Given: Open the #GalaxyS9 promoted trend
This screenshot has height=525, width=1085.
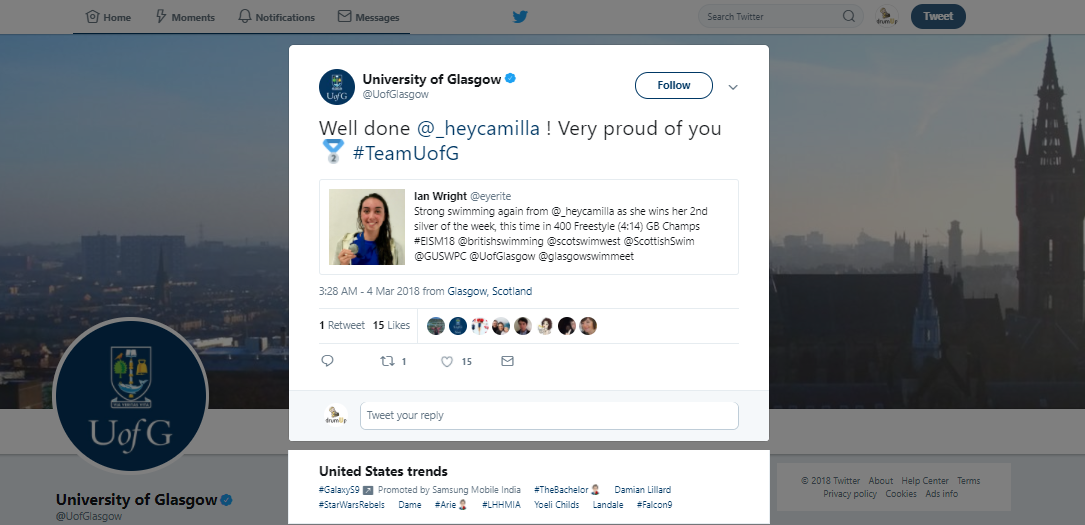Looking at the screenshot, I should 339,490.
